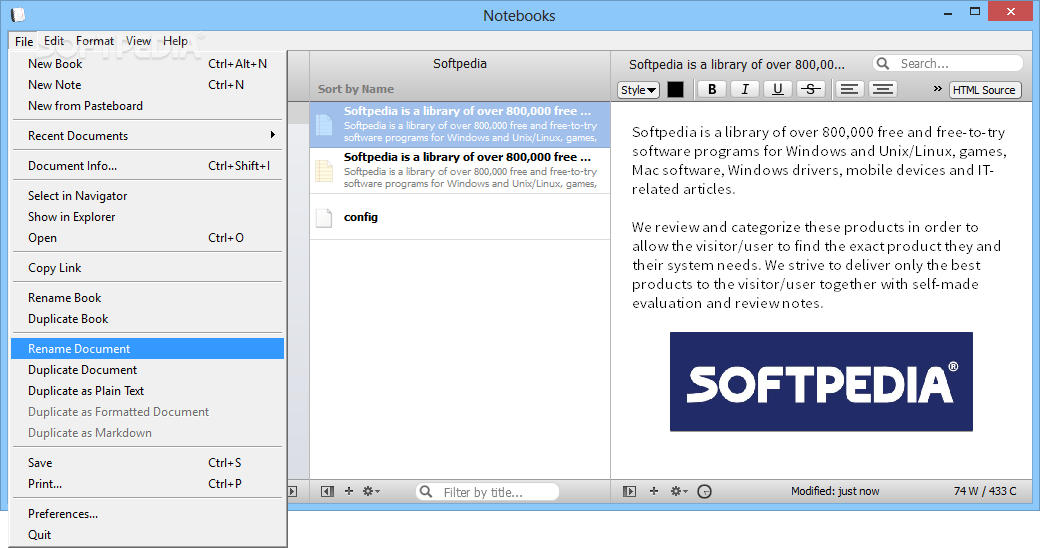Image resolution: width=1040 pixels, height=548 pixels.
Task: Click the plus icon in editor footer
Action: tap(654, 491)
